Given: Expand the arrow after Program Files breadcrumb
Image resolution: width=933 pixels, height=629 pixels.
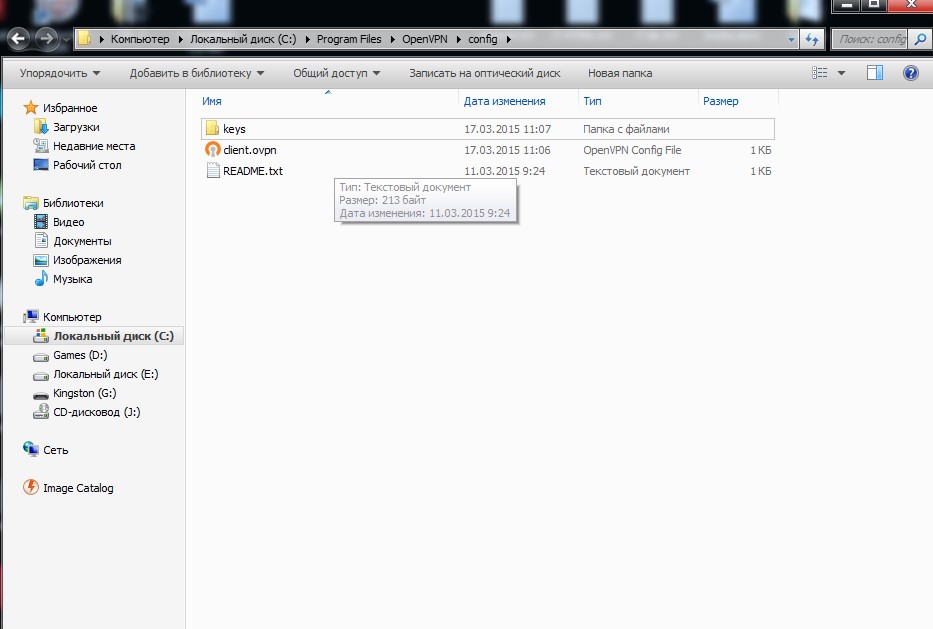Looking at the screenshot, I should (x=392, y=39).
